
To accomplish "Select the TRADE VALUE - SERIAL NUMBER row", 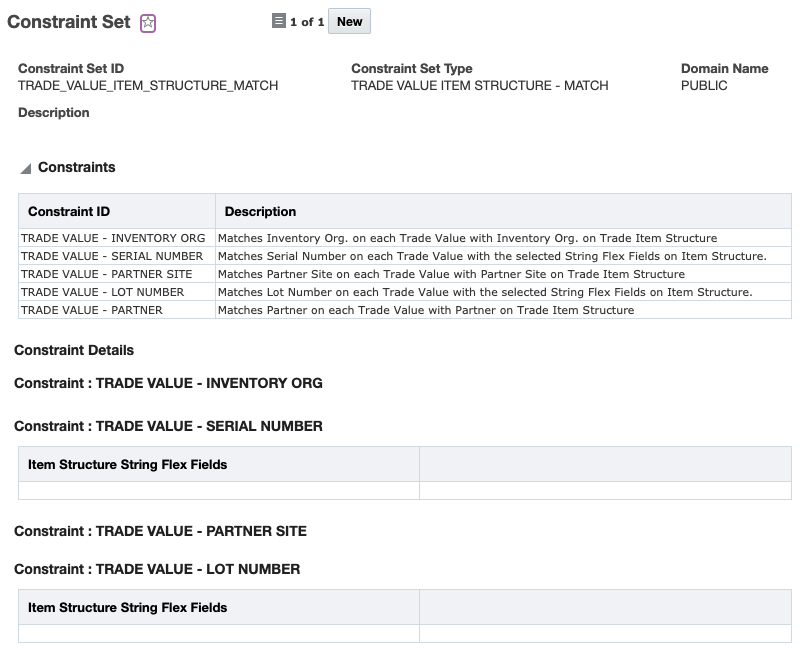I will point(112,256).
